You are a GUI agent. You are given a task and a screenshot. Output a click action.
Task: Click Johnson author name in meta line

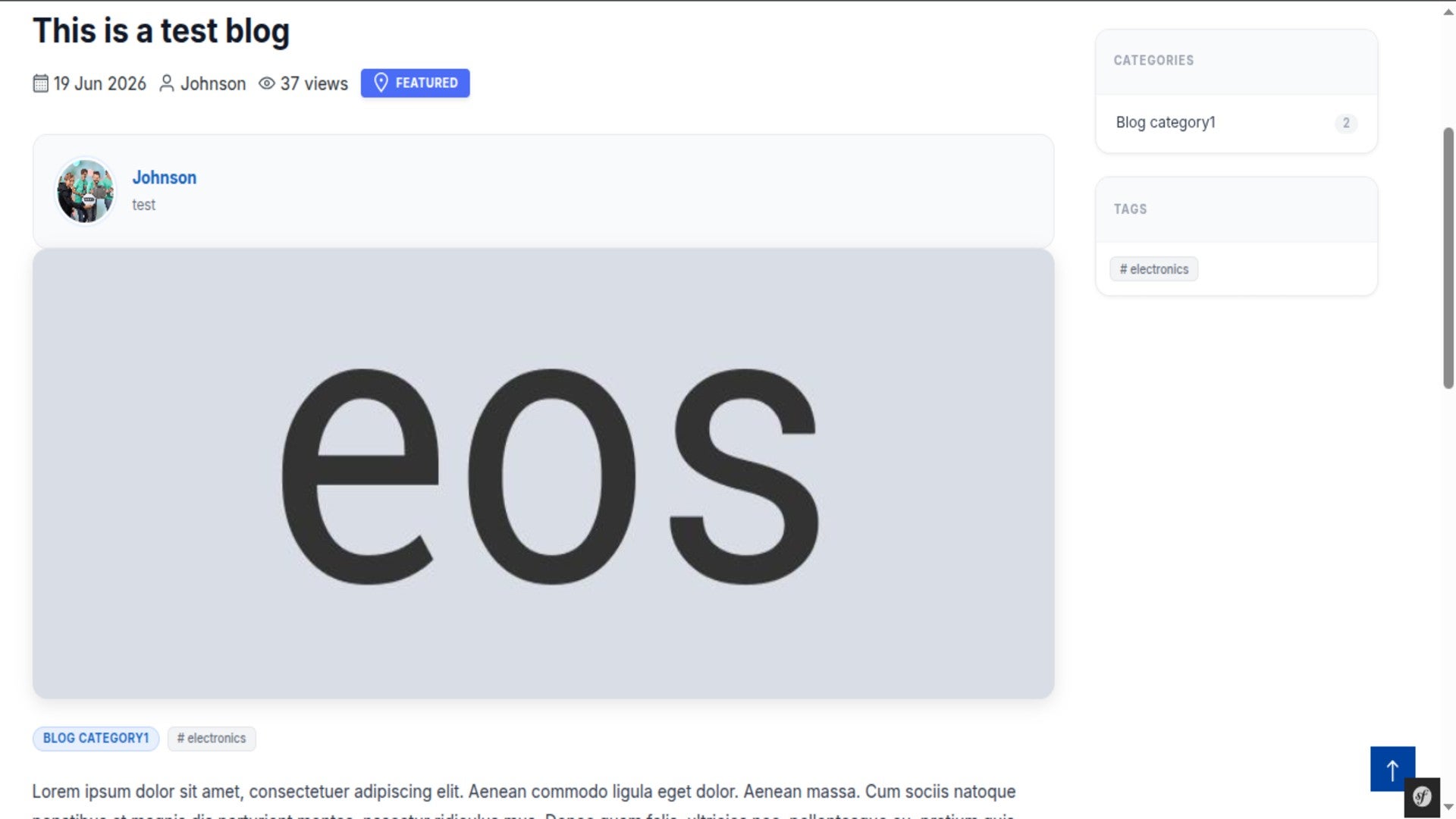tap(213, 83)
